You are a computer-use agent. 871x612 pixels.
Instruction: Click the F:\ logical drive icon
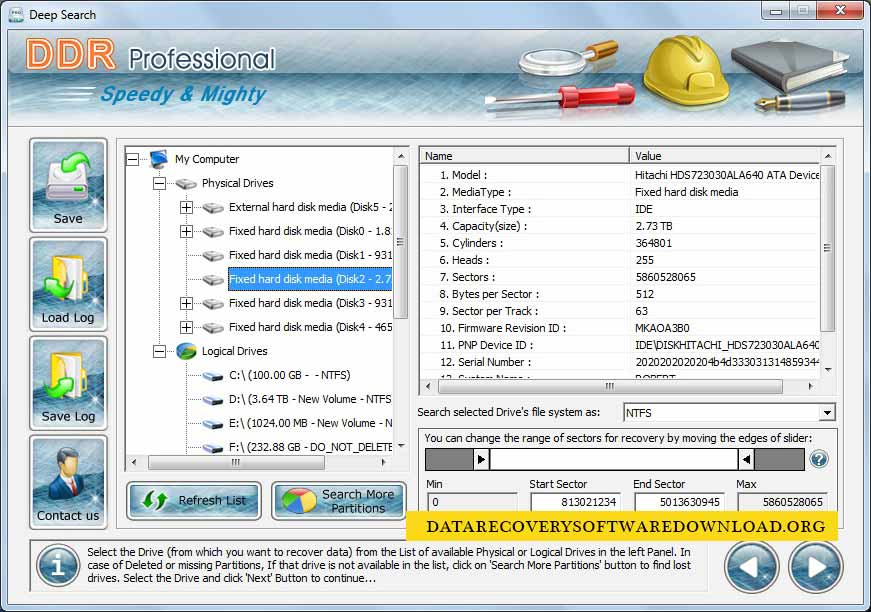[x=213, y=448]
